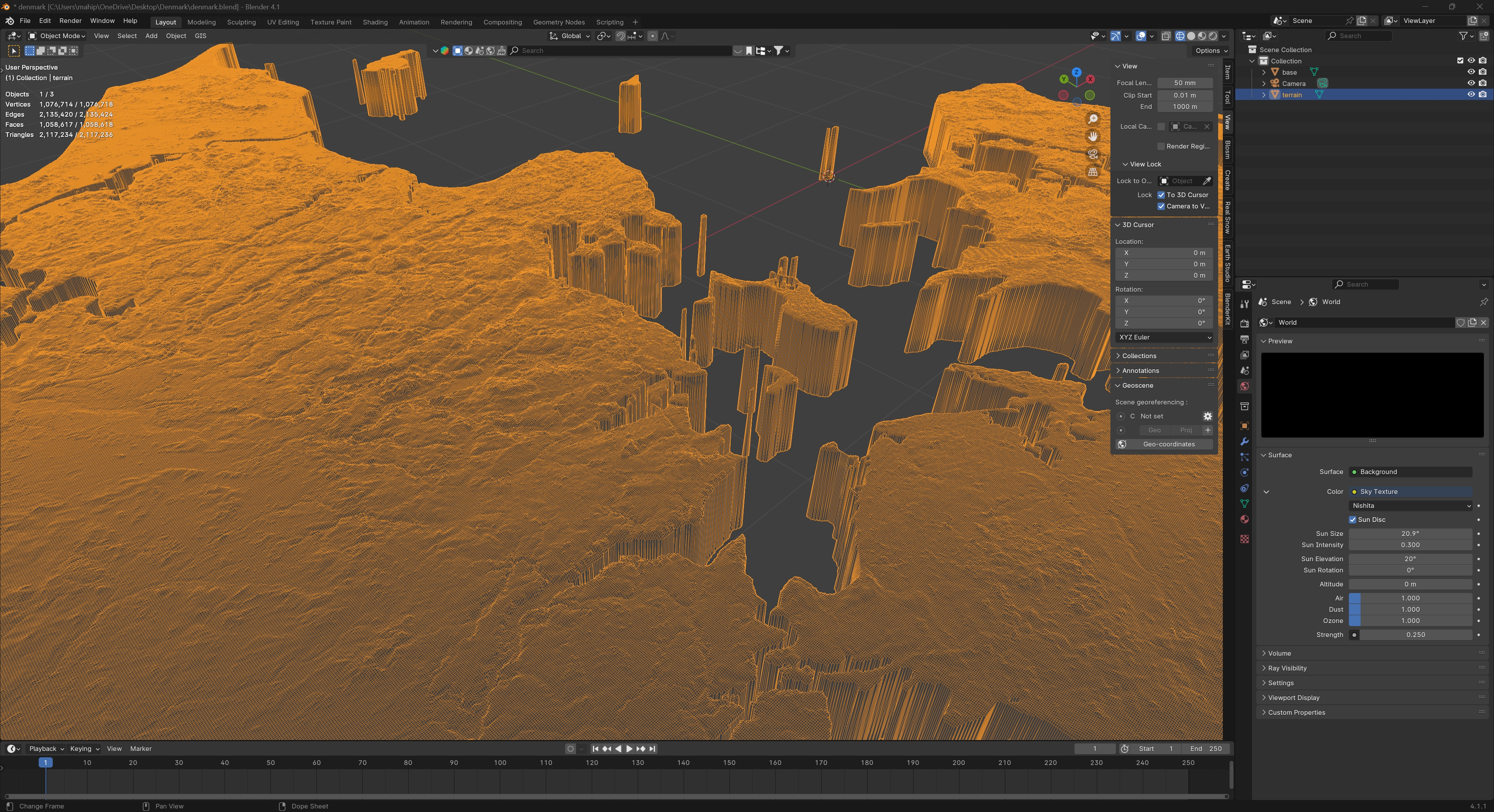
Task: Click the Geo-coordinates button
Action: click(1168, 444)
